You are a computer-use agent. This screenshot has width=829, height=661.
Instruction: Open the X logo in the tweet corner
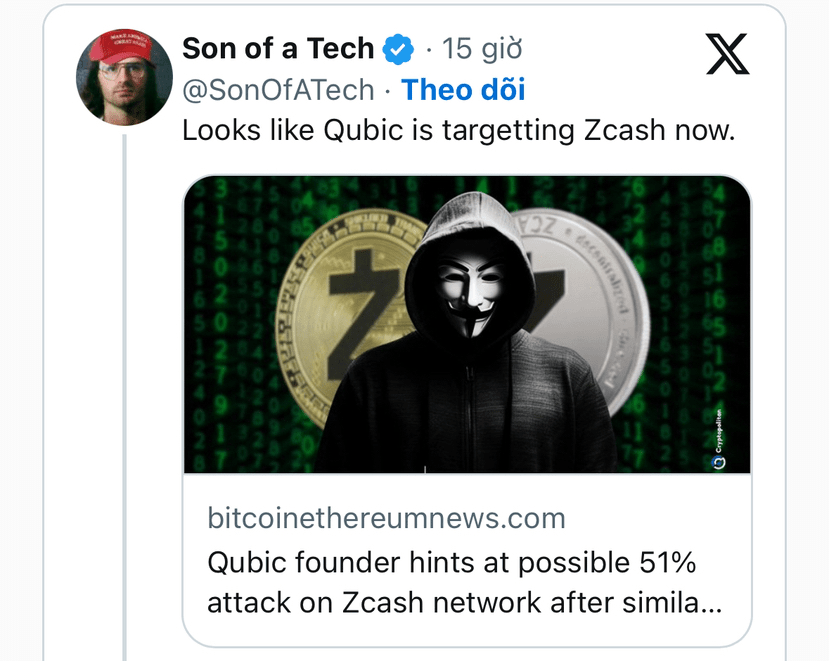click(727, 54)
